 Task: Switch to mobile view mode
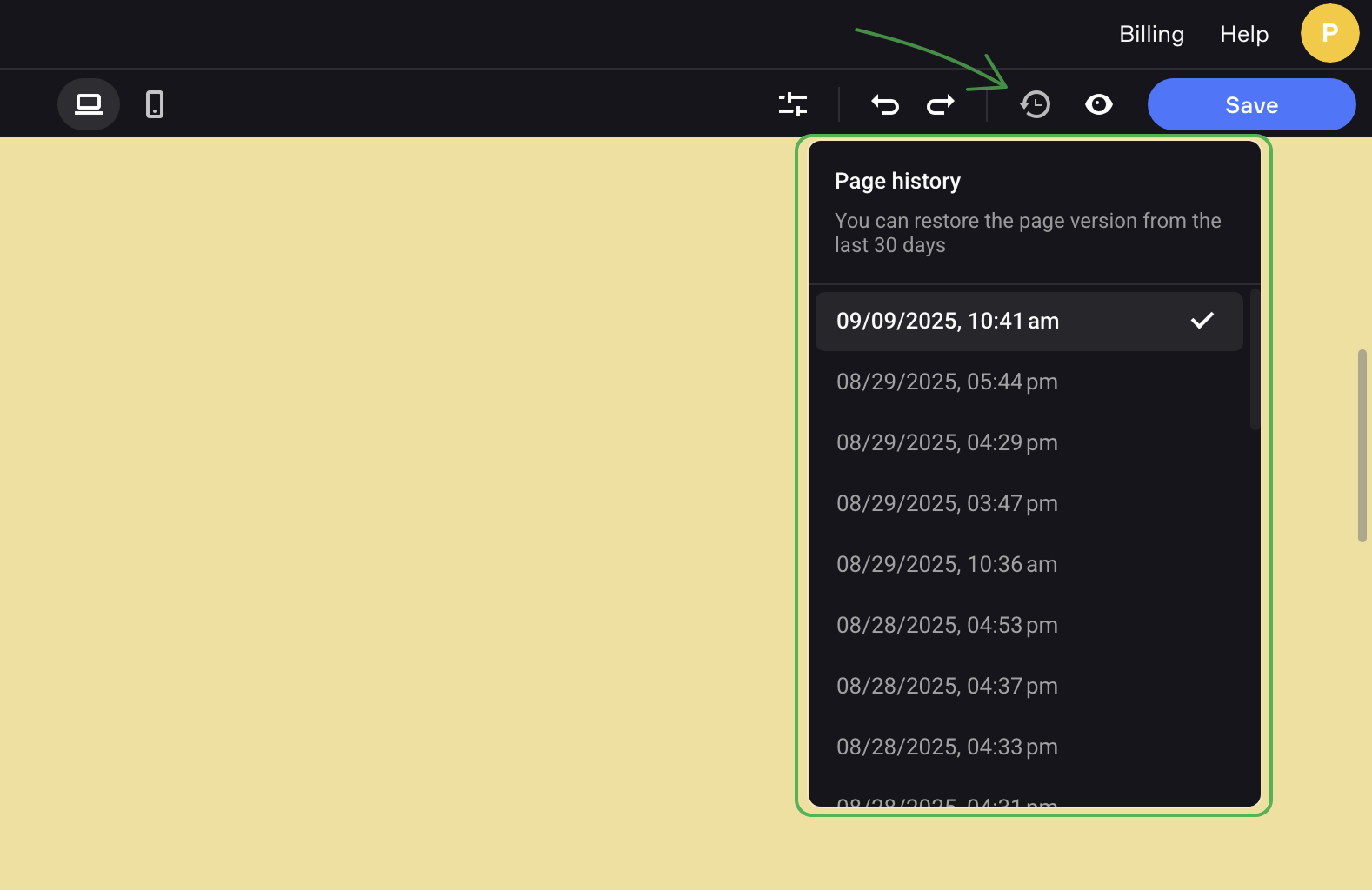pos(155,104)
